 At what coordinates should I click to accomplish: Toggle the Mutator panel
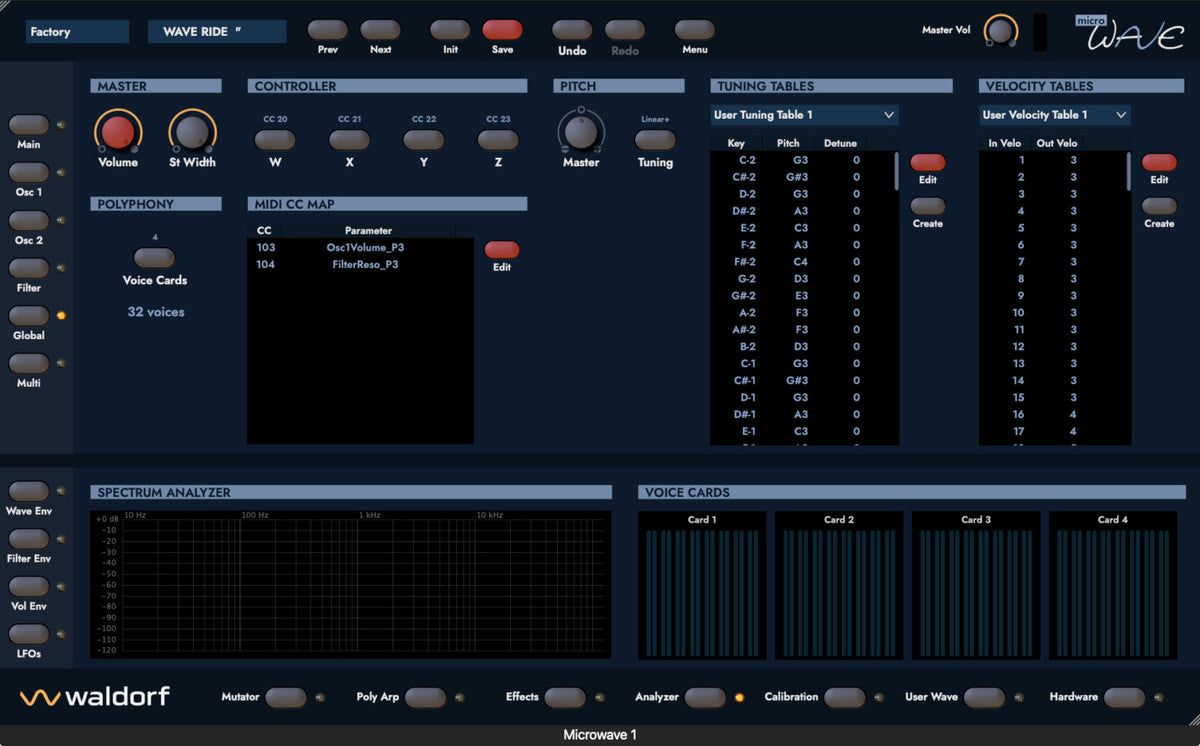click(286, 697)
